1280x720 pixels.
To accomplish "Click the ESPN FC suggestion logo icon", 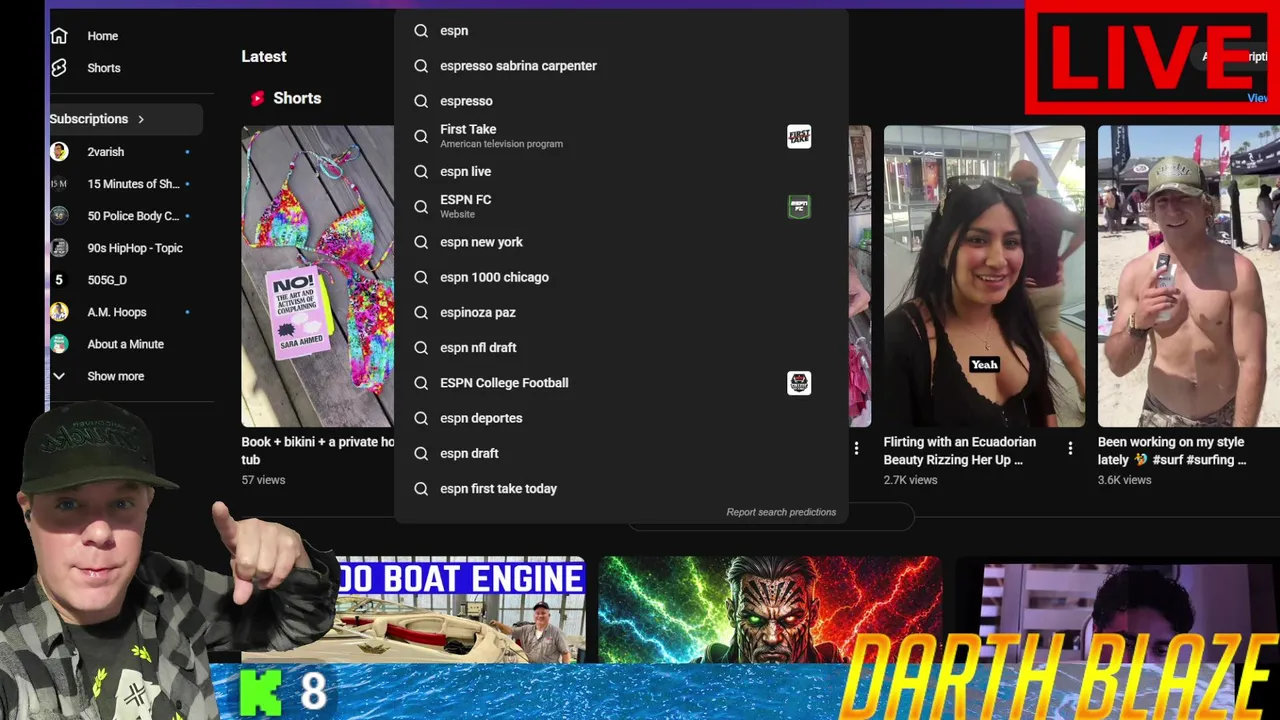I will tap(799, 207).
